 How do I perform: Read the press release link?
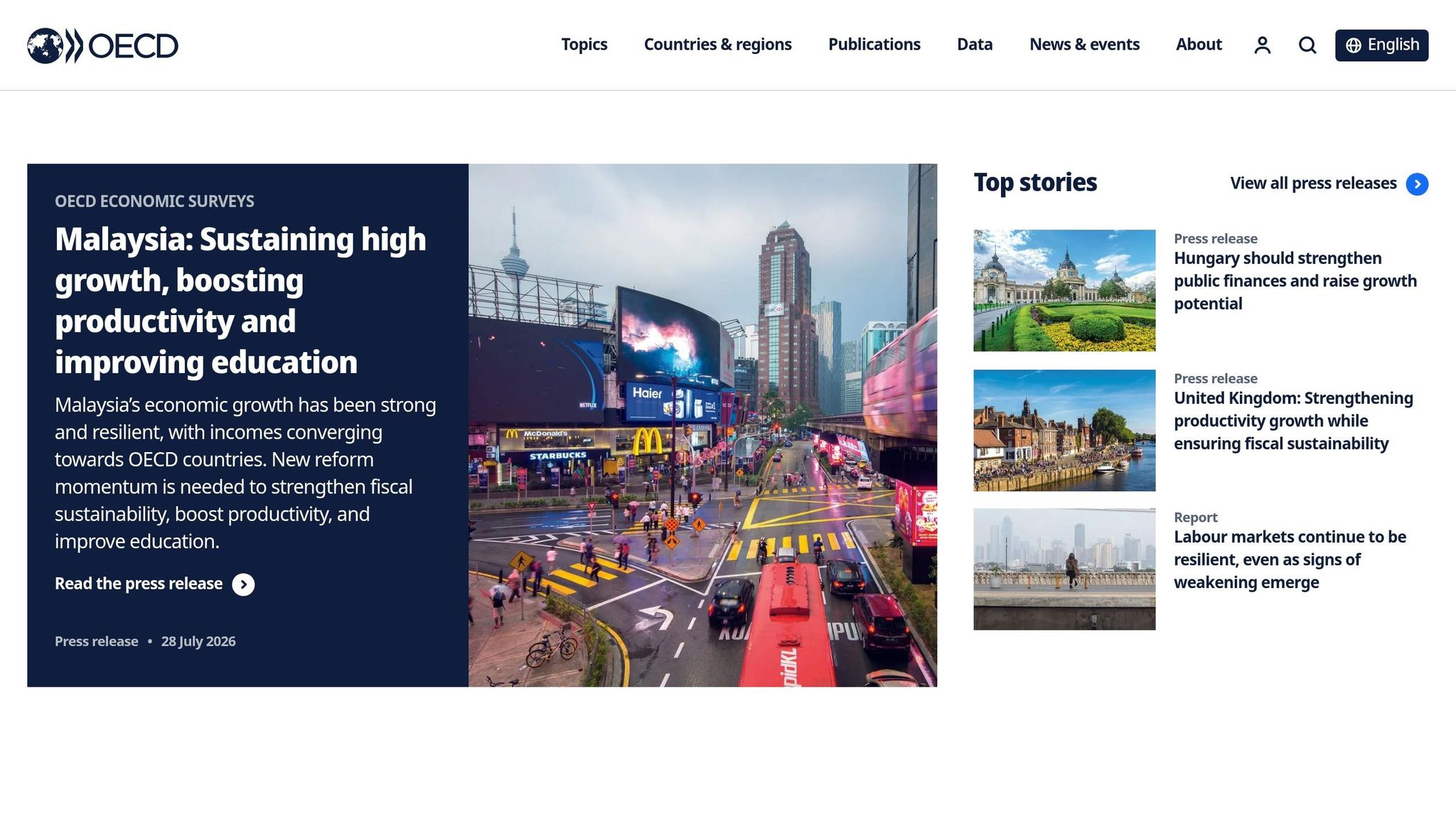pos(139,584)
